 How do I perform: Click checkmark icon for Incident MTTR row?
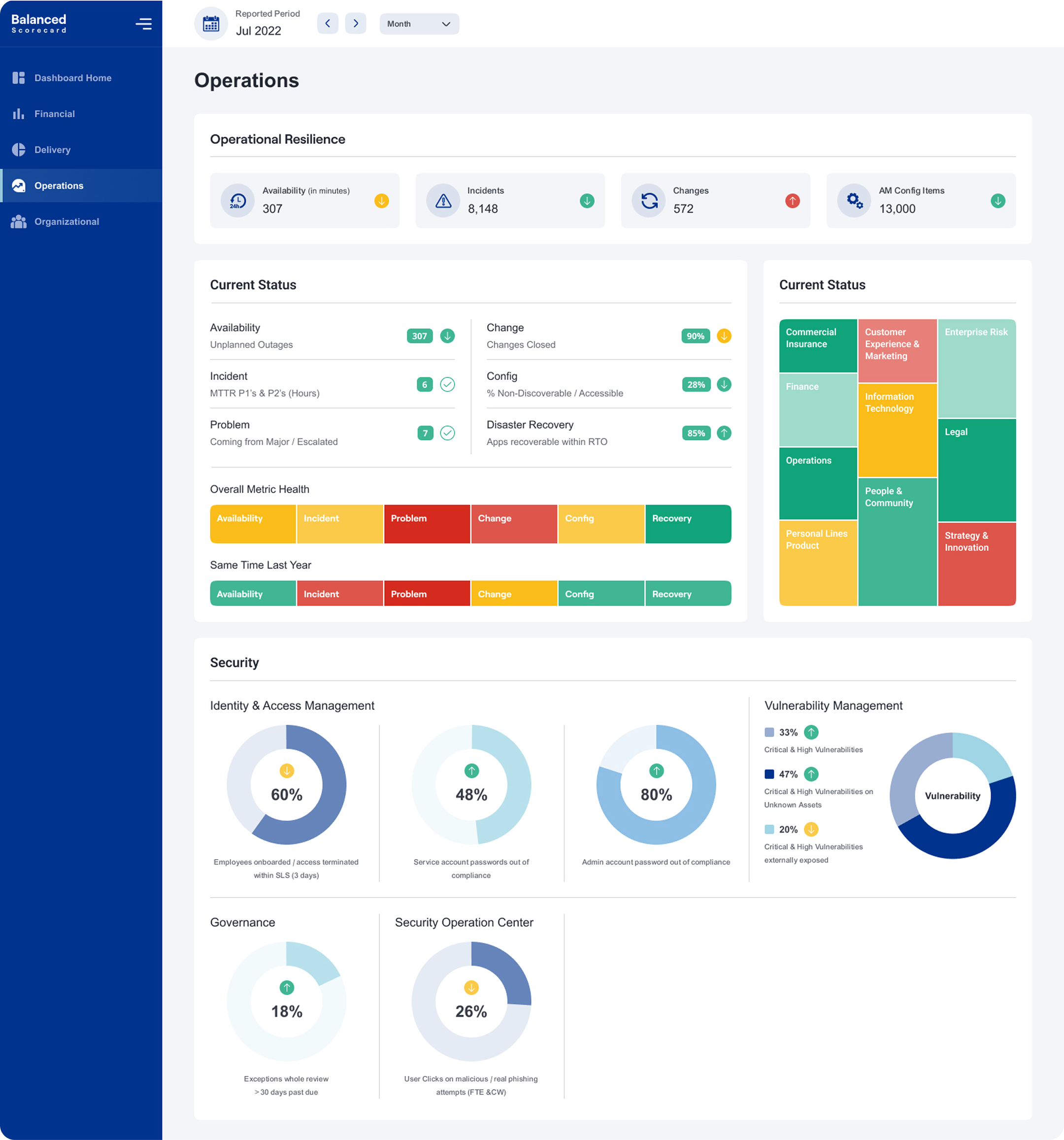448,384
